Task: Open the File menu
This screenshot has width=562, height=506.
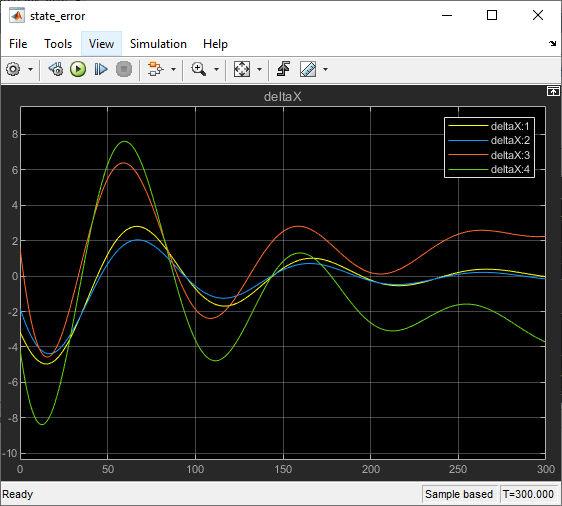Action: 18,44
